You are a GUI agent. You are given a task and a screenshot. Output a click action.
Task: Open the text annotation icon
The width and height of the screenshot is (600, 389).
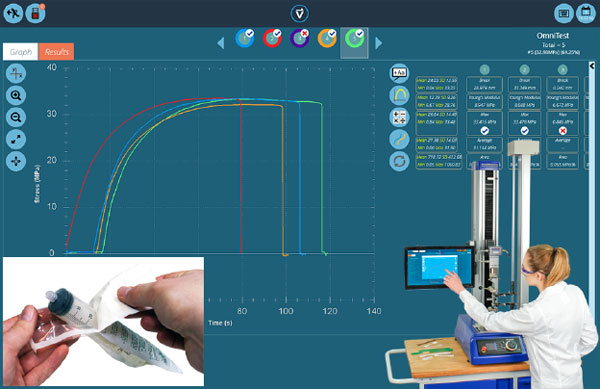[x=399, y=73]
